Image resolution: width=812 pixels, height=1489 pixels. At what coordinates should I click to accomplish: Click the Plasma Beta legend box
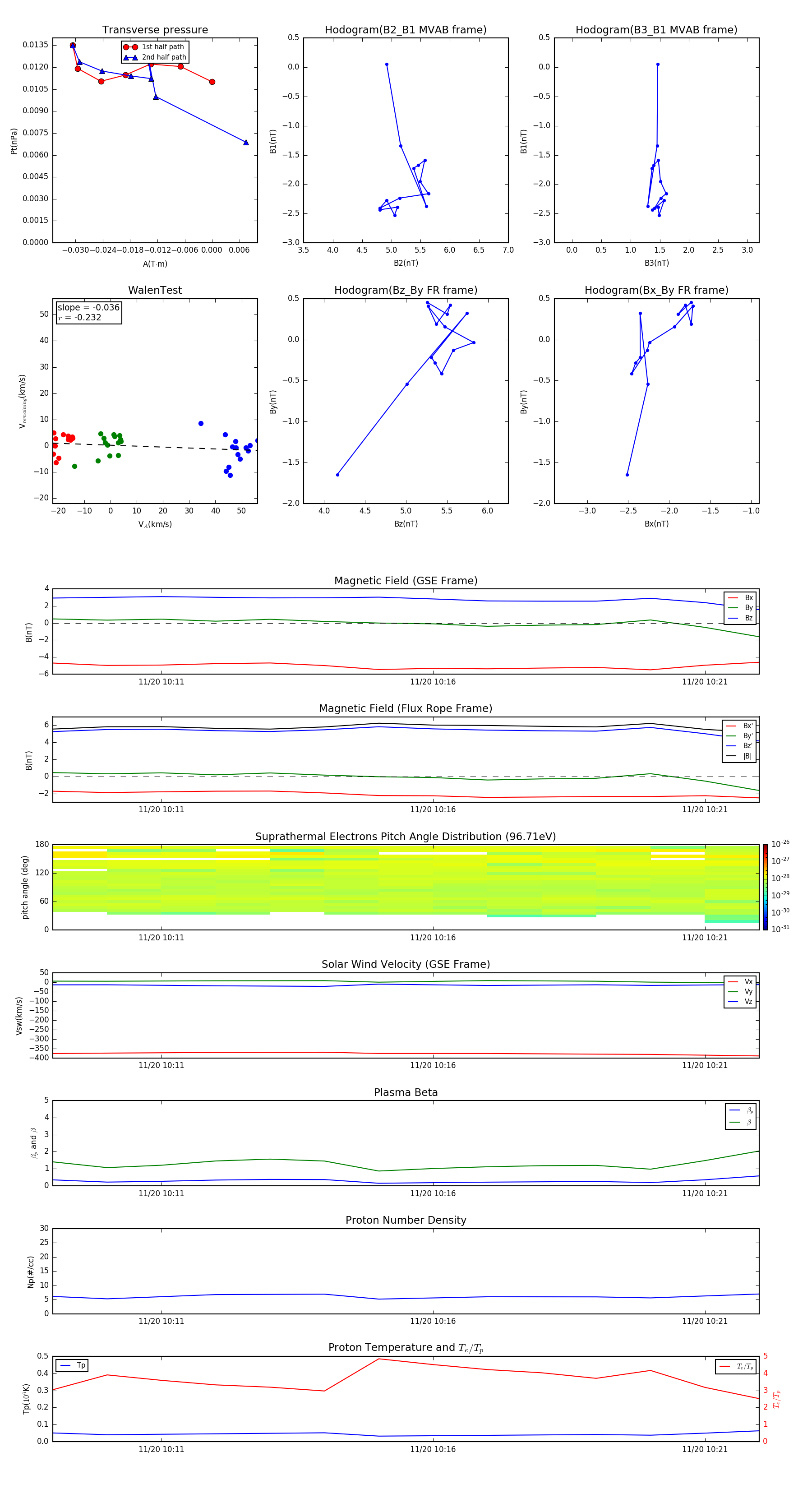click(x=740, y=1116)
